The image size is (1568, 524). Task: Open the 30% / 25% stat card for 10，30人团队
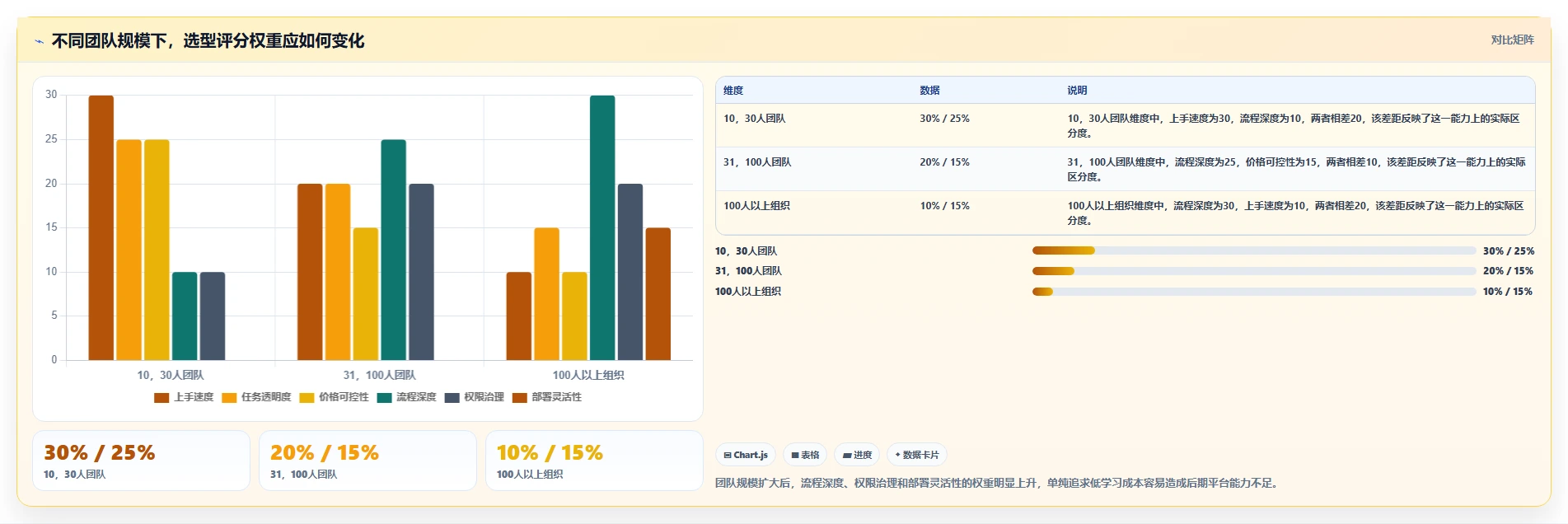tap(141, 461)
